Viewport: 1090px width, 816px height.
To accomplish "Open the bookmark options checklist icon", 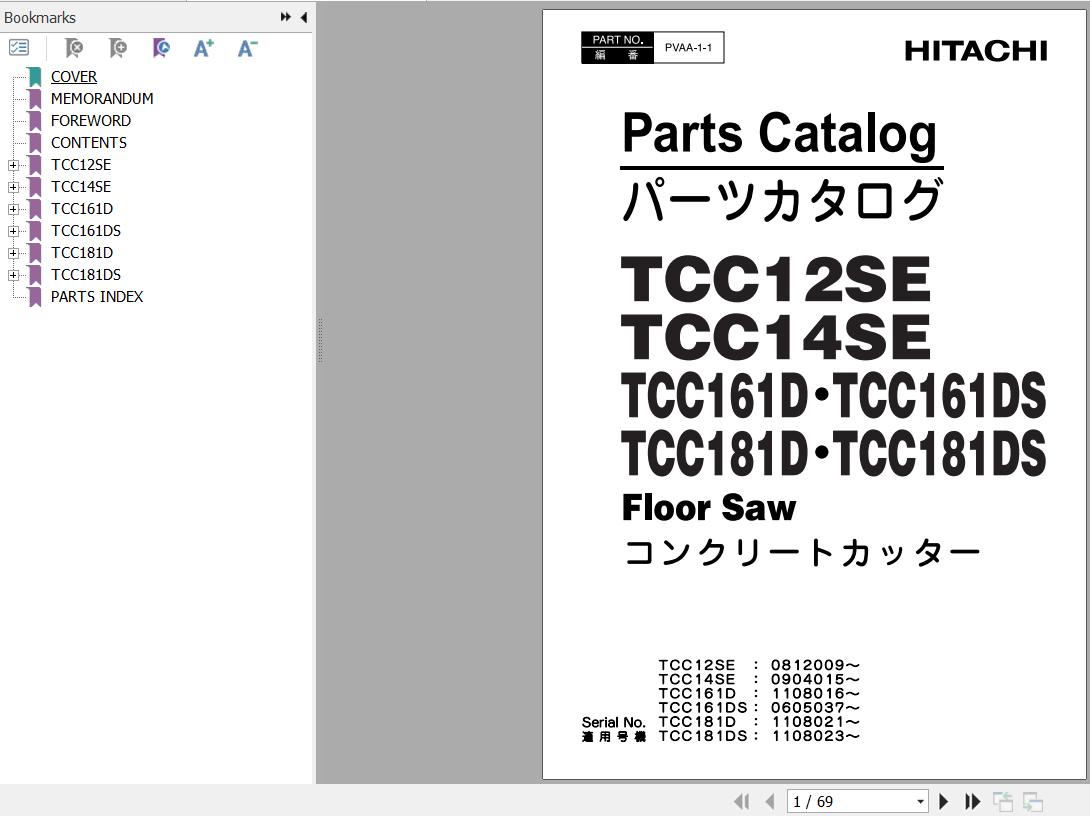I will [x=19, y=47].
